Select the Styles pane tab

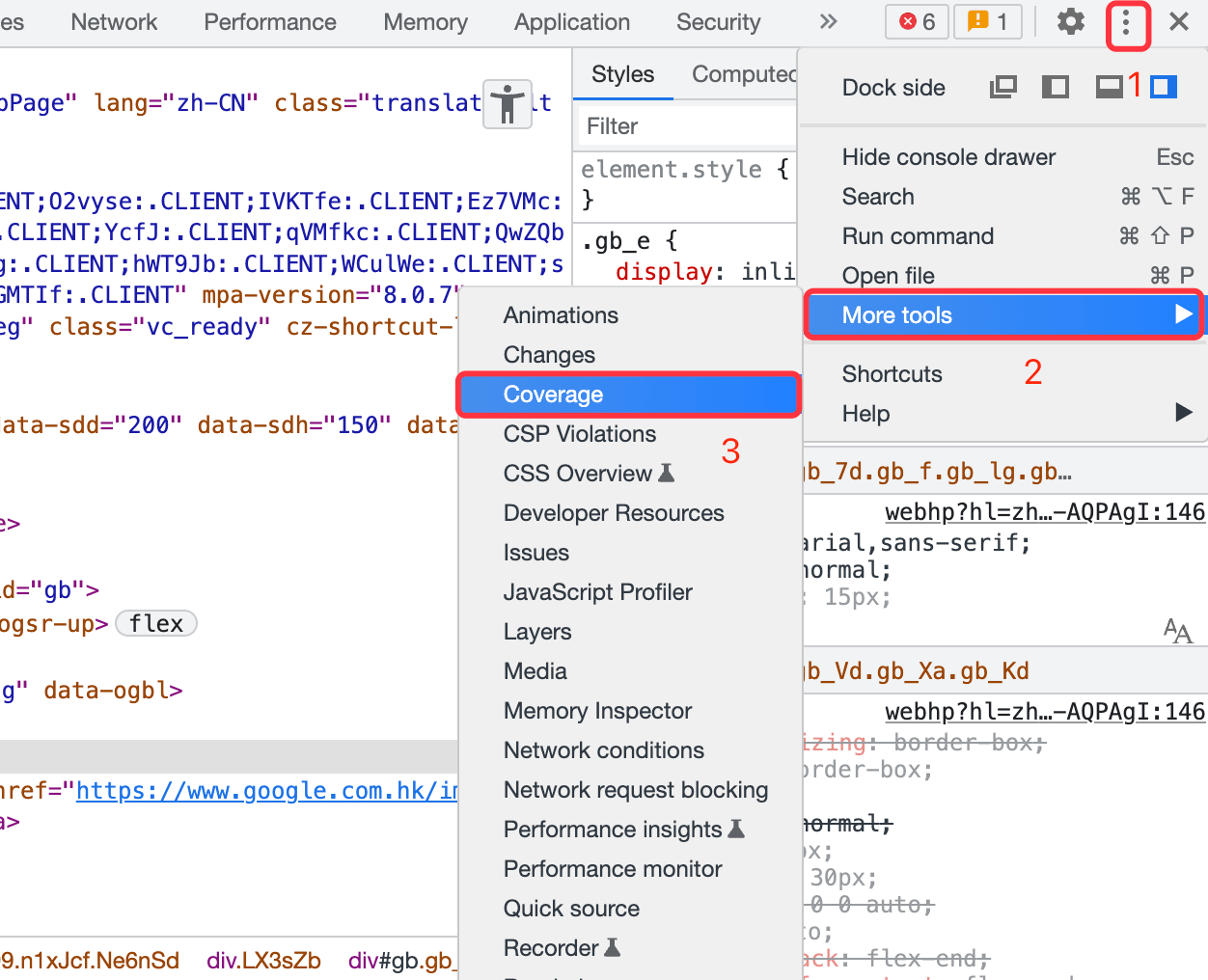tap(622, 74)
